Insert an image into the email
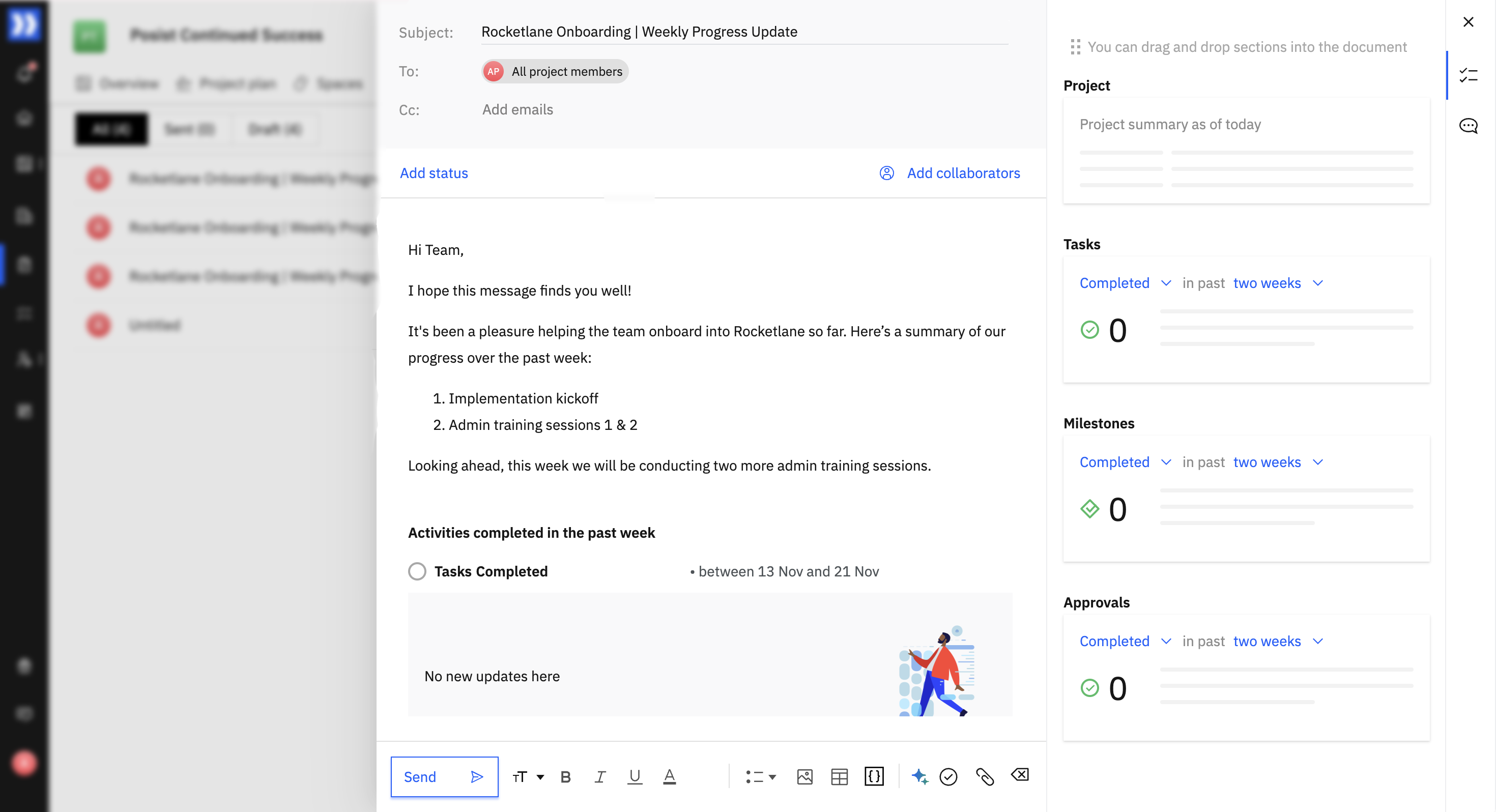 804,776
